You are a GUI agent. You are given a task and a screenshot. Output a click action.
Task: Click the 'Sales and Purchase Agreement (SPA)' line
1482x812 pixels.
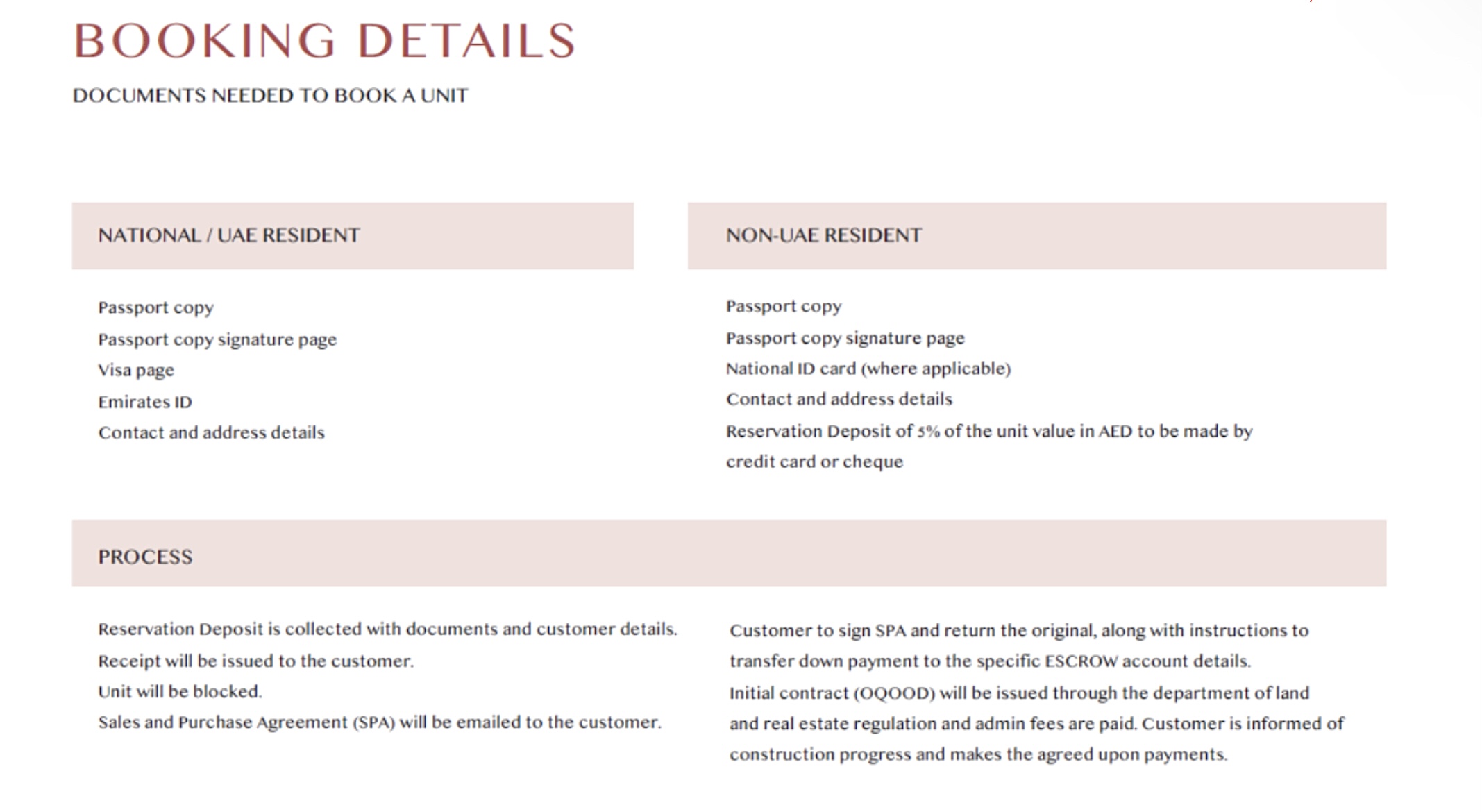tap(380, 722)
